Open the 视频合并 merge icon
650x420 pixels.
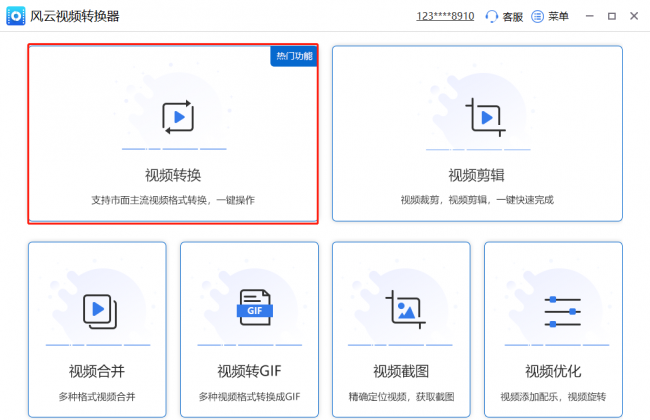100,311
